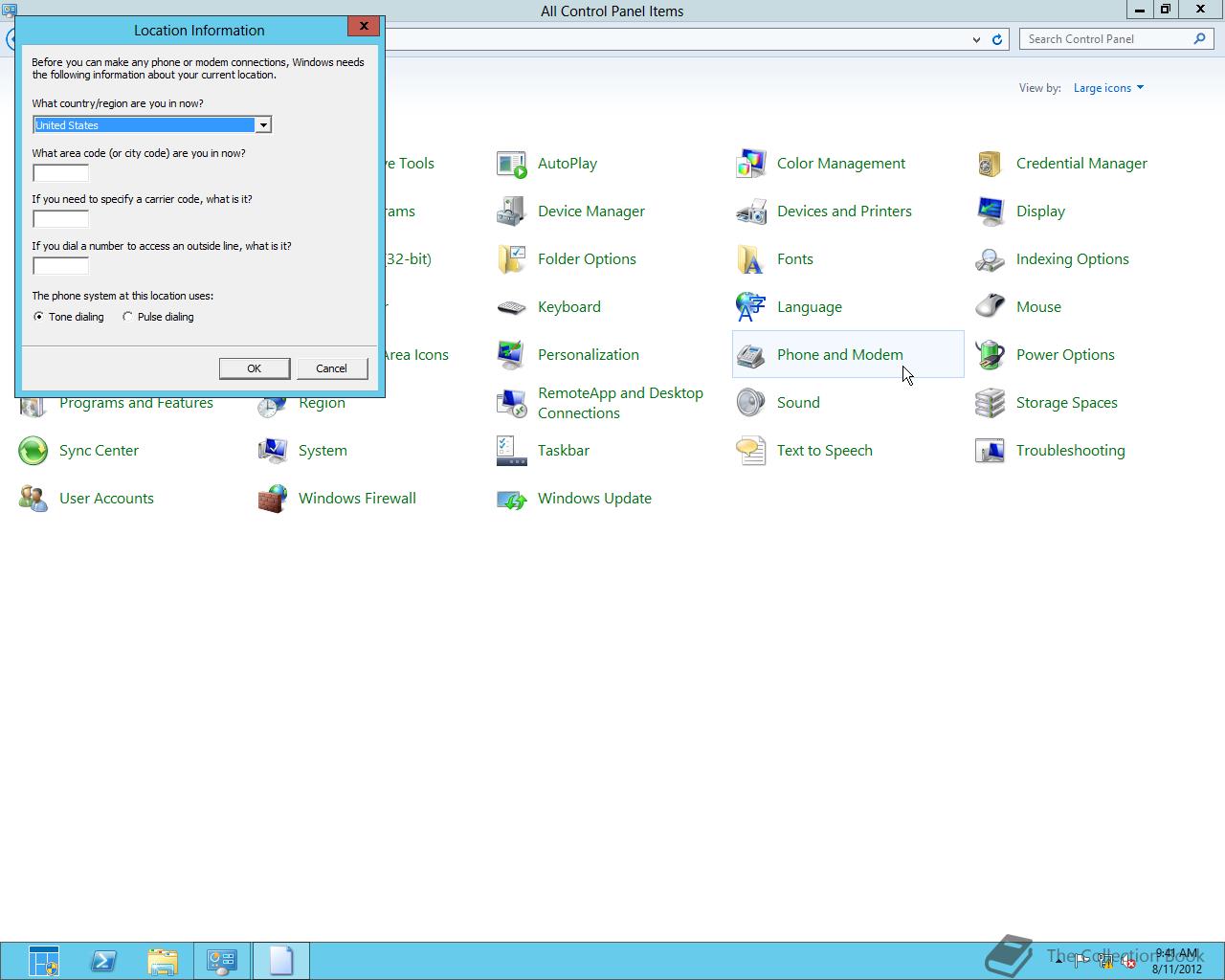Open the AutoPlay icon
The image size is (1225, 980).
[x=512, y=164]
